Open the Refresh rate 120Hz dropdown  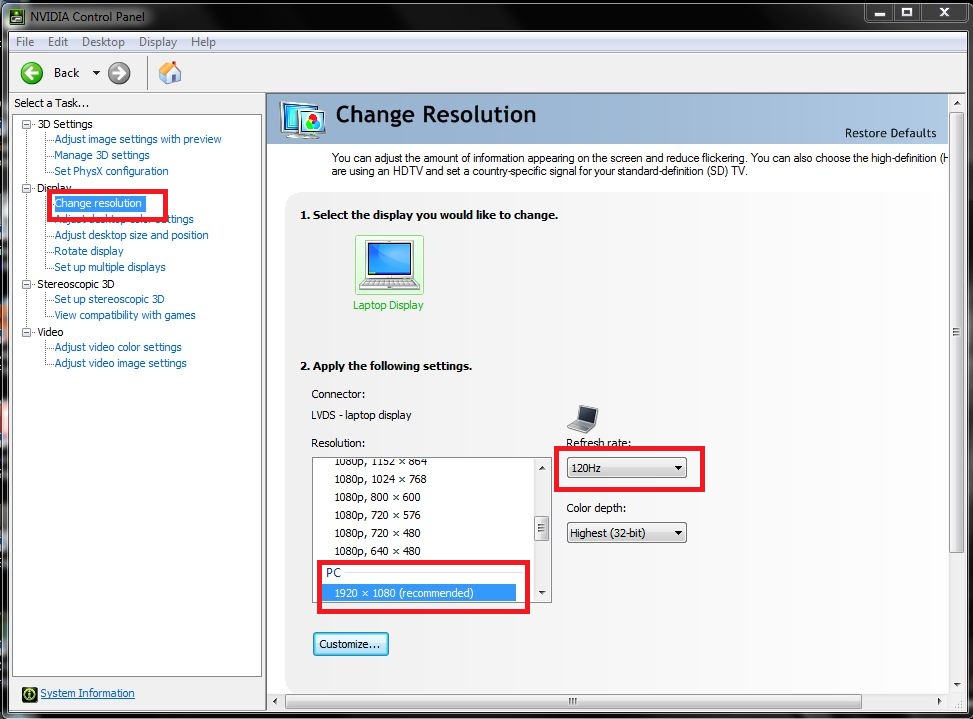[627, 468]
